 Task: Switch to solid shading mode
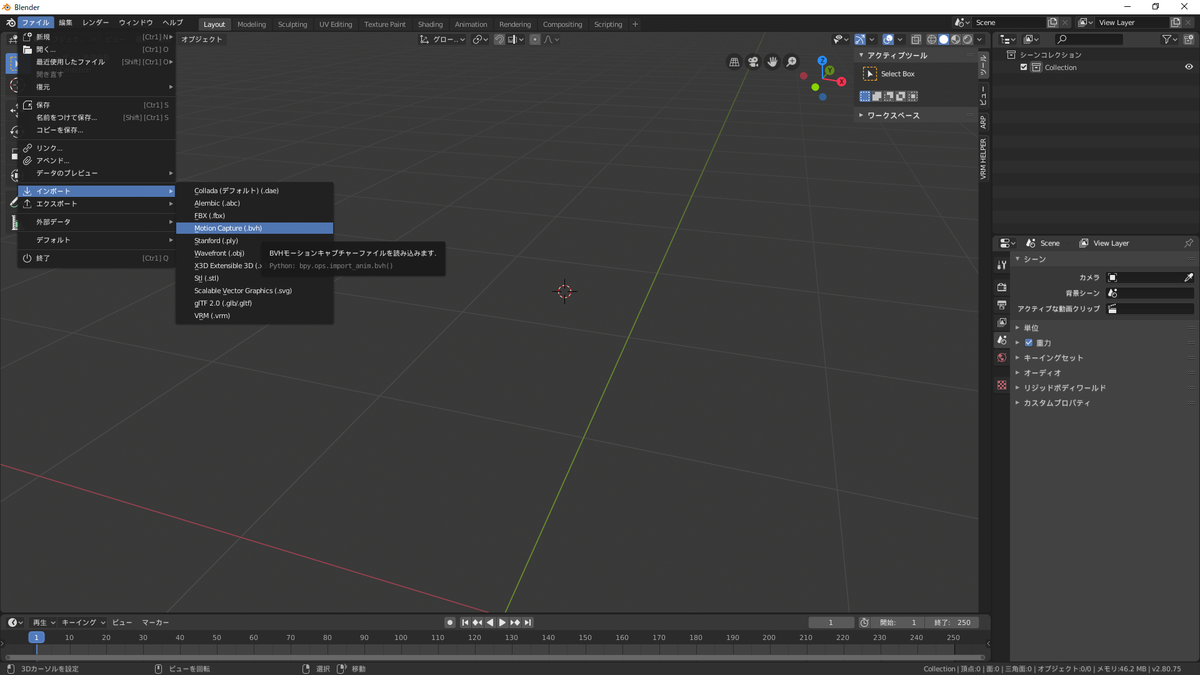click(x=943, y=39)
